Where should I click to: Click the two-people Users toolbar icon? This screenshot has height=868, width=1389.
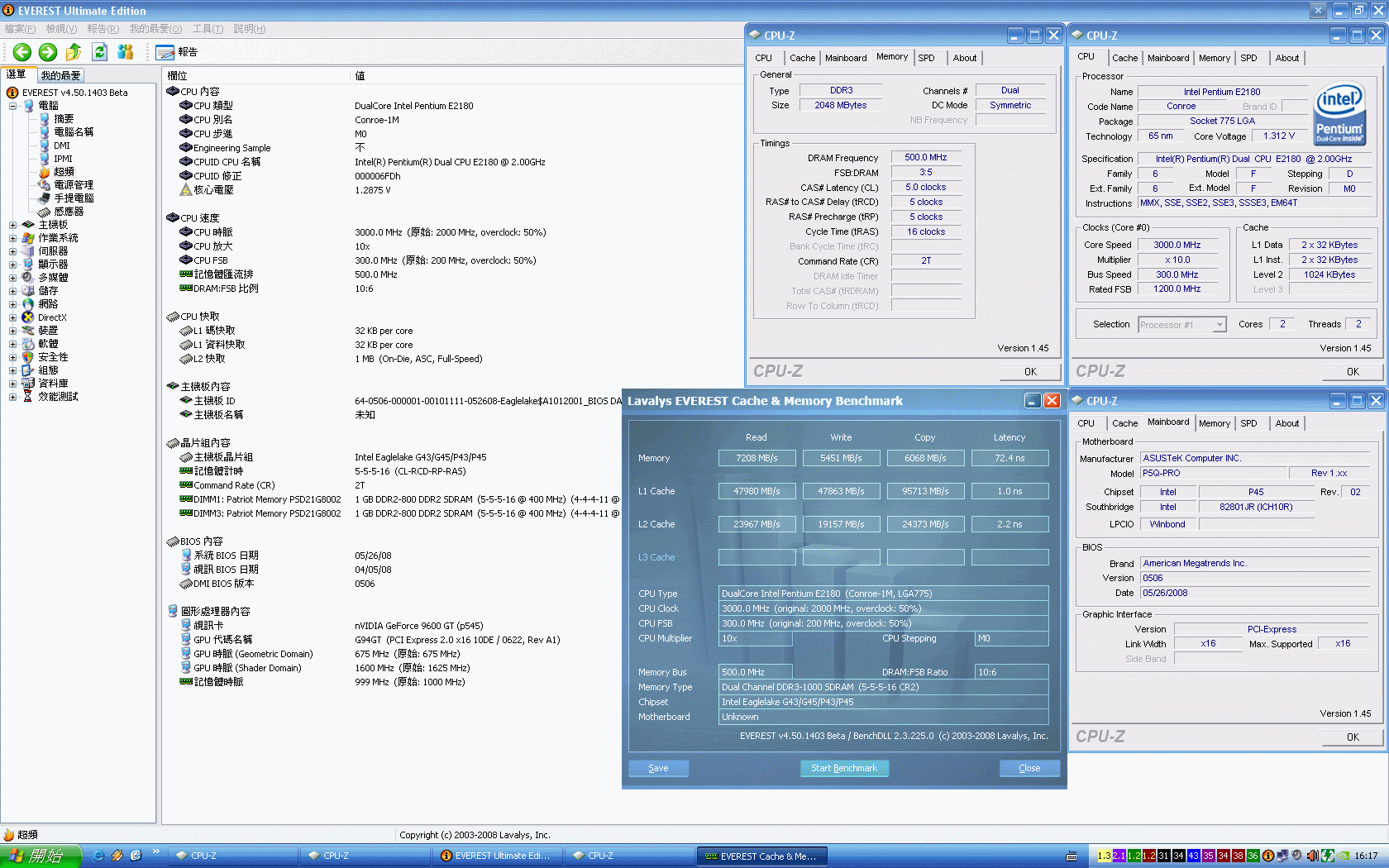[x=126, y=52]
